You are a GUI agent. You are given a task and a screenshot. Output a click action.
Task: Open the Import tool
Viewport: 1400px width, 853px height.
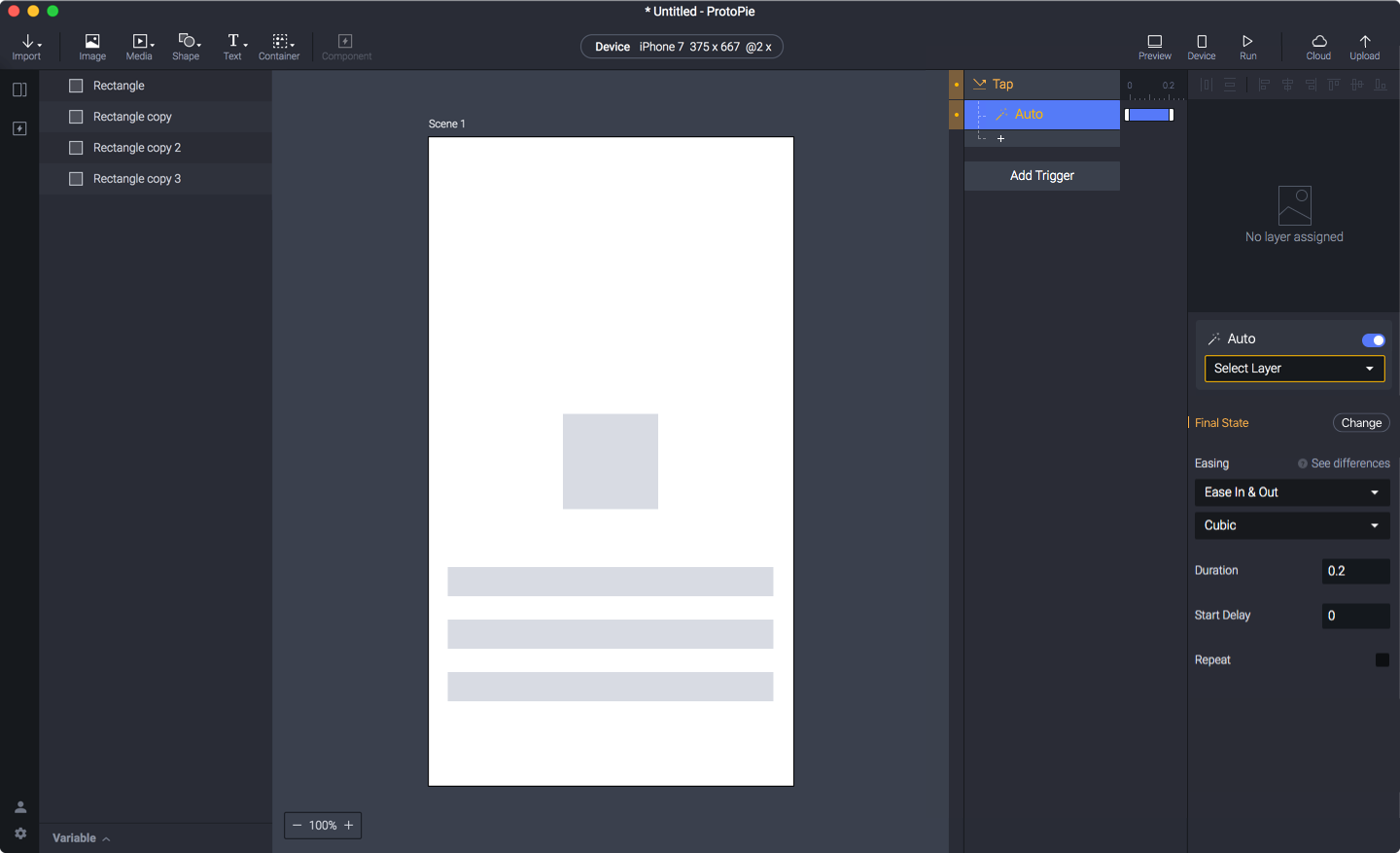pyautogui.click(x=27, y=46)
